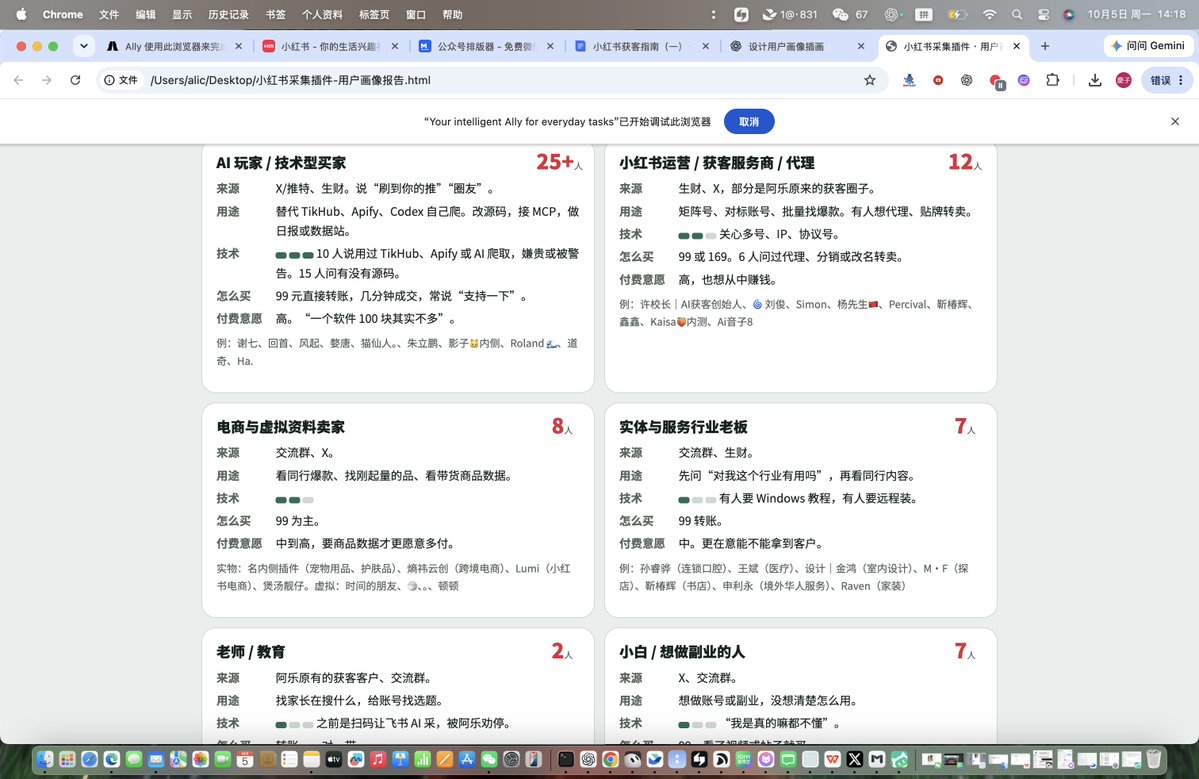Open the 帮助 menu
1199x779 pixels.
452,14
